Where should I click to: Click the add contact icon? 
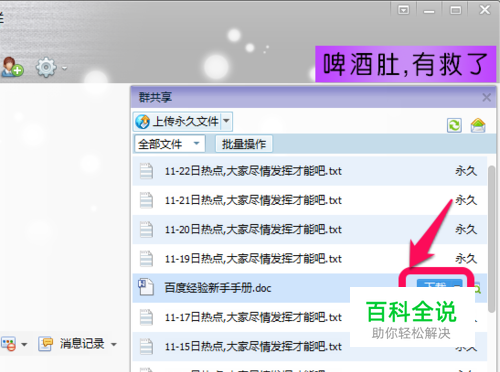pyautogui.click(x=12, y=67)
